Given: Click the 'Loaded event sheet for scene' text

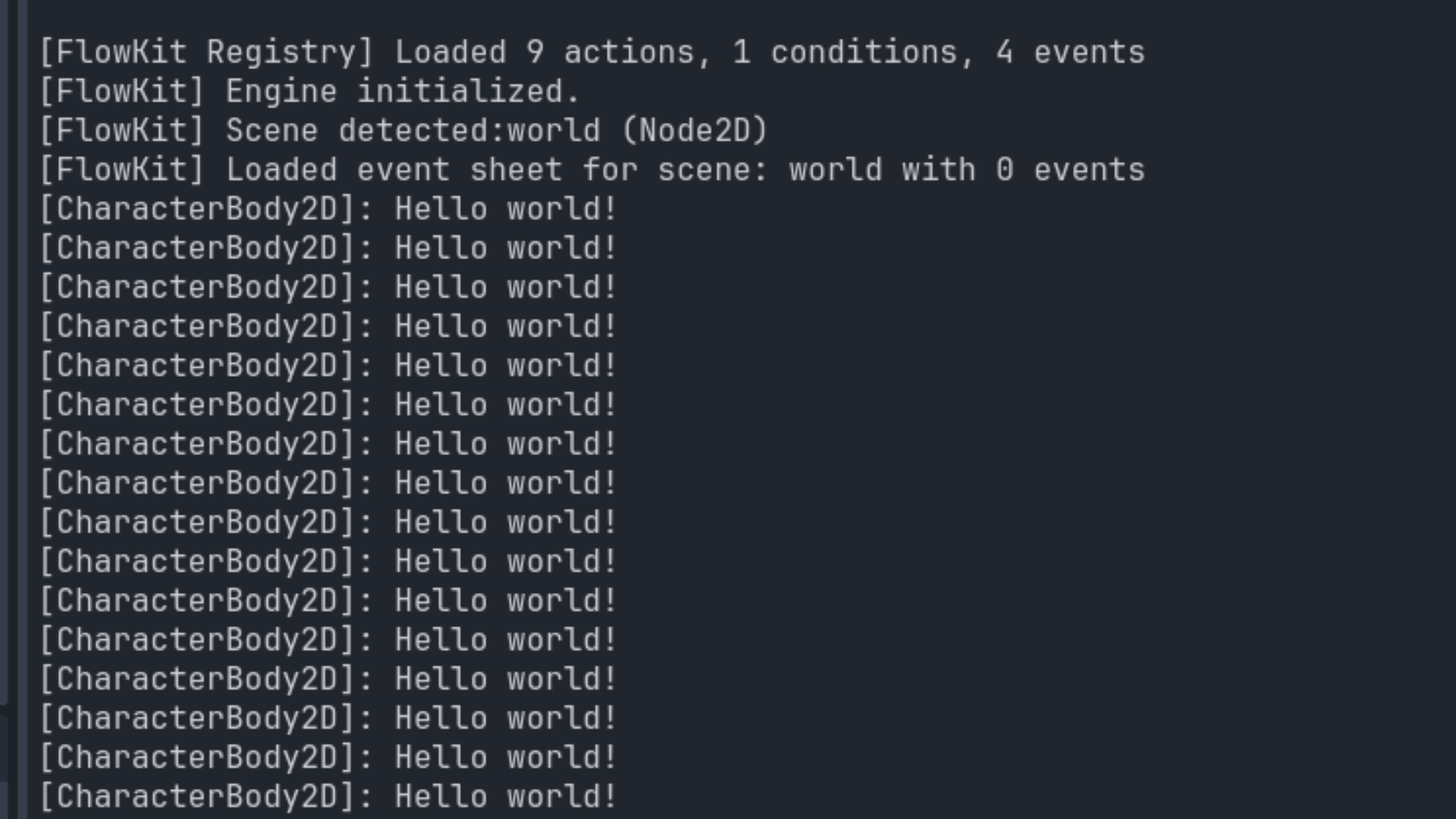Looking at the screenshot, I should [497, 170].
